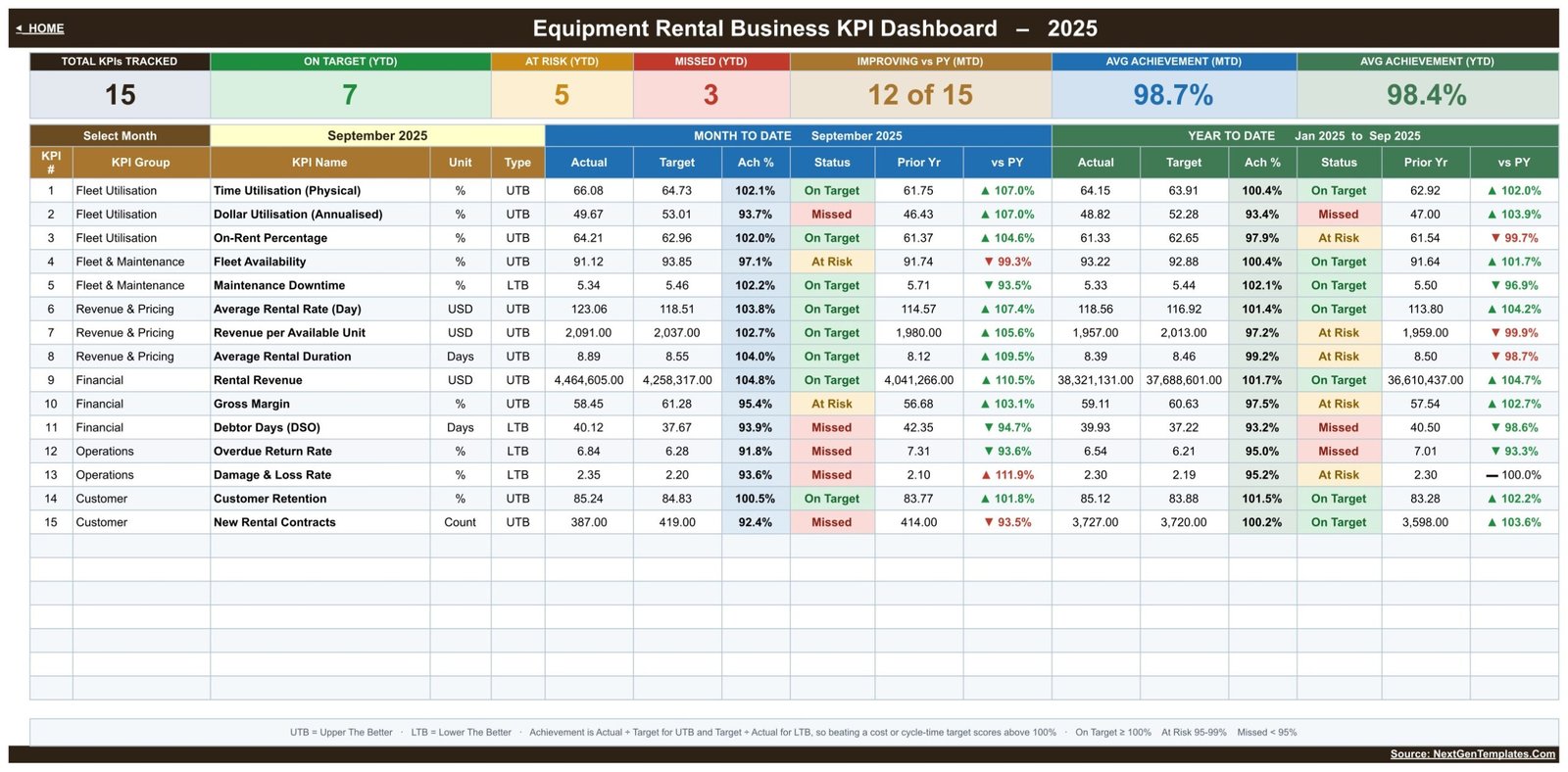Click MTD prior year 1,980.00 cell

(919, 333)
